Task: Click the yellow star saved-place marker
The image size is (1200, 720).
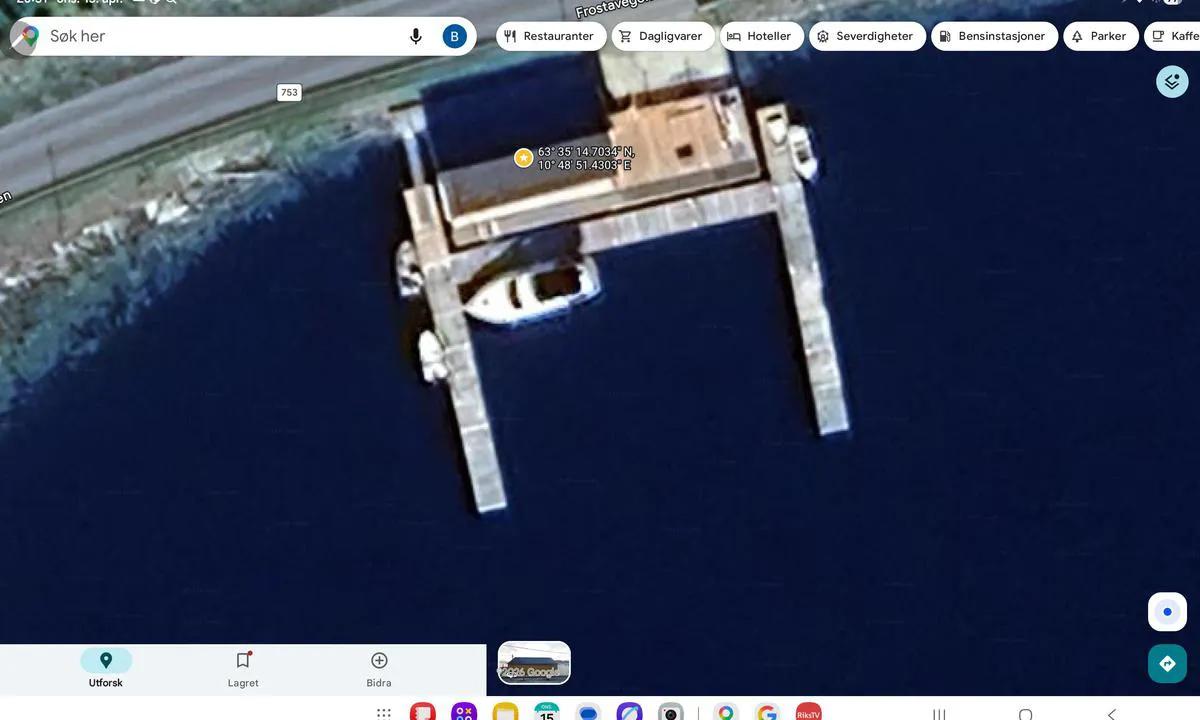Action: [x=523, y=158]
